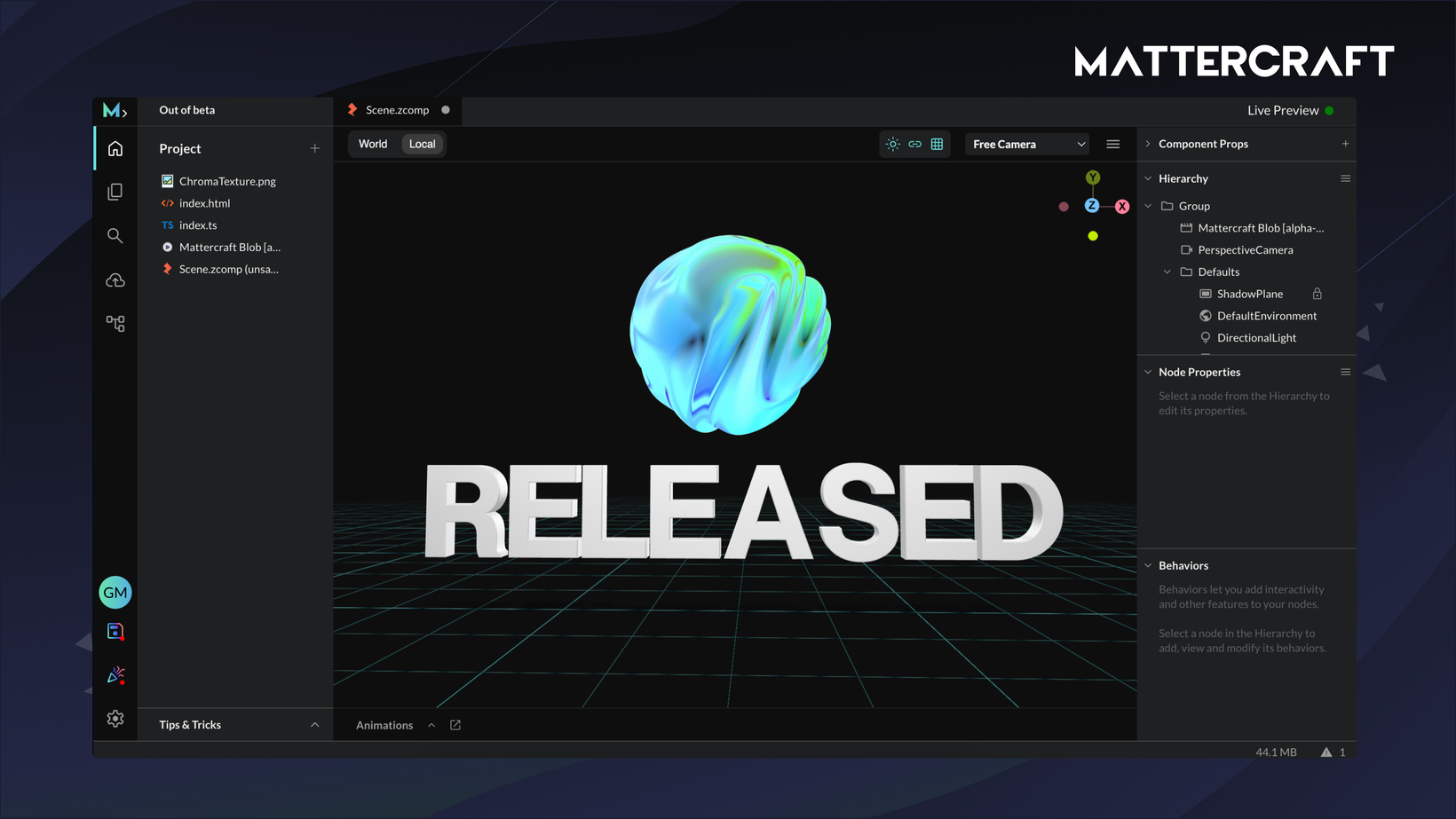Expand the Component Props section
The image size is (1456, 819).
tap(1148, 144)
